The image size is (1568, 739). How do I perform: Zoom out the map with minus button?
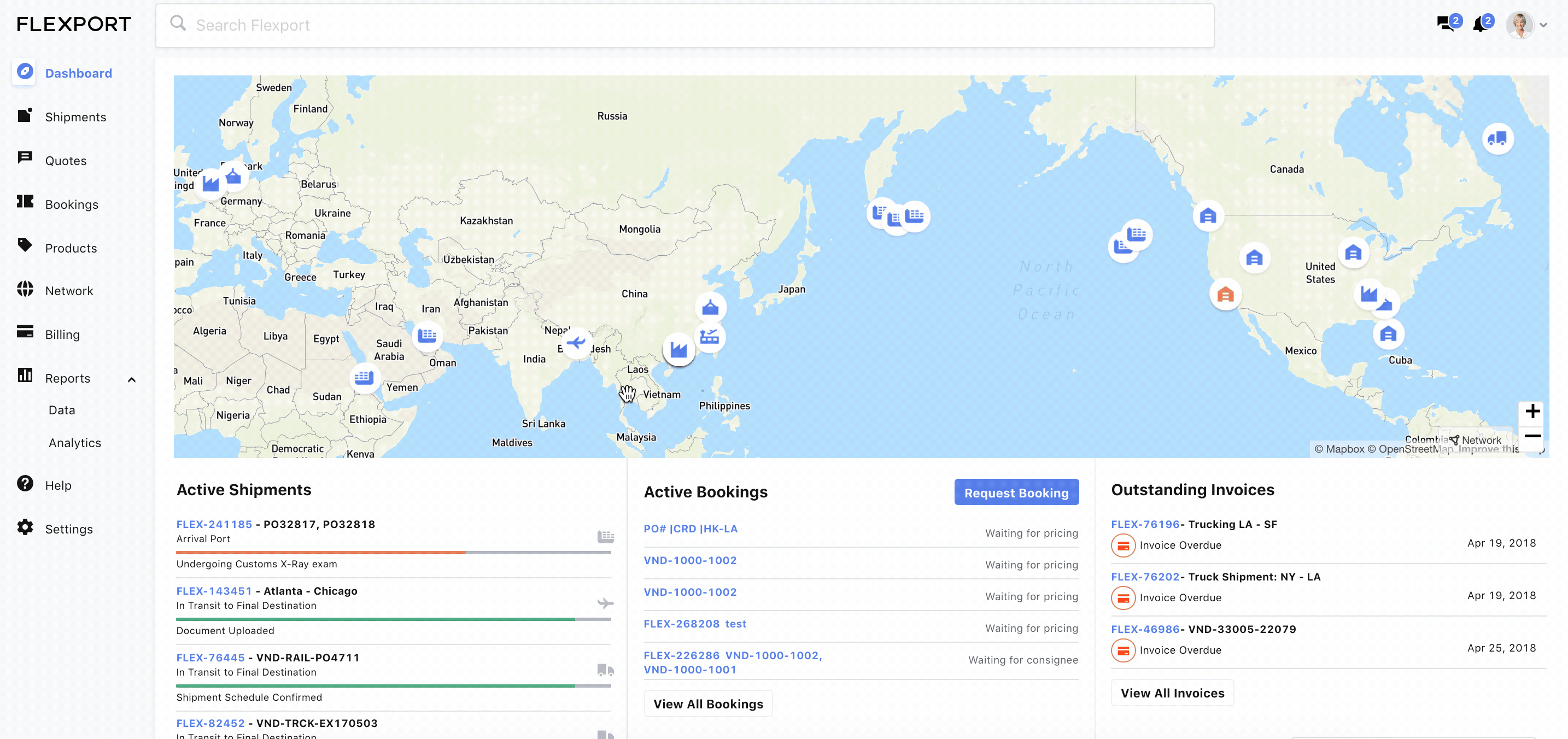1532,436
